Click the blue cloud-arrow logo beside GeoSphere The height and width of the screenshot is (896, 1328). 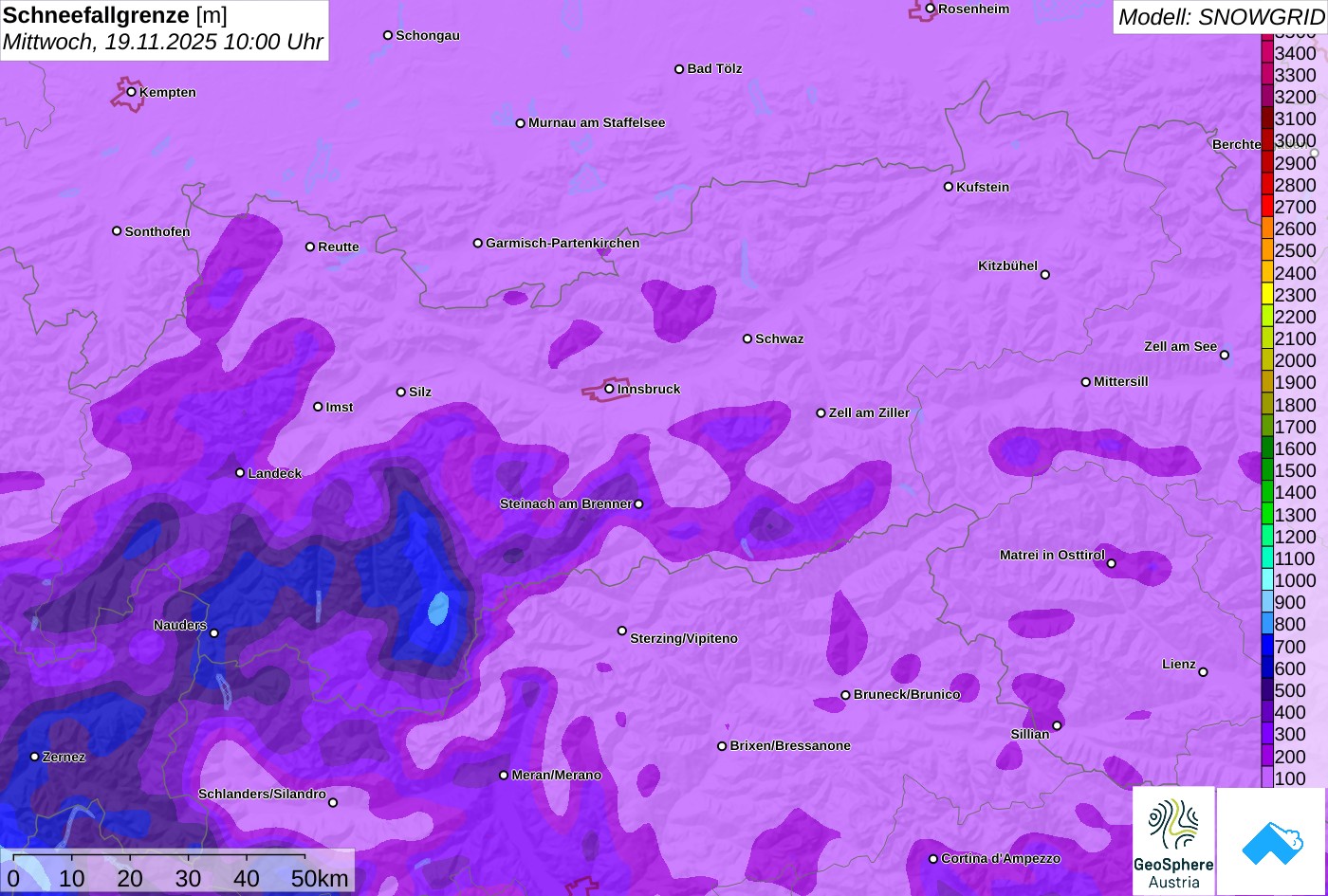click(1272, 841)
